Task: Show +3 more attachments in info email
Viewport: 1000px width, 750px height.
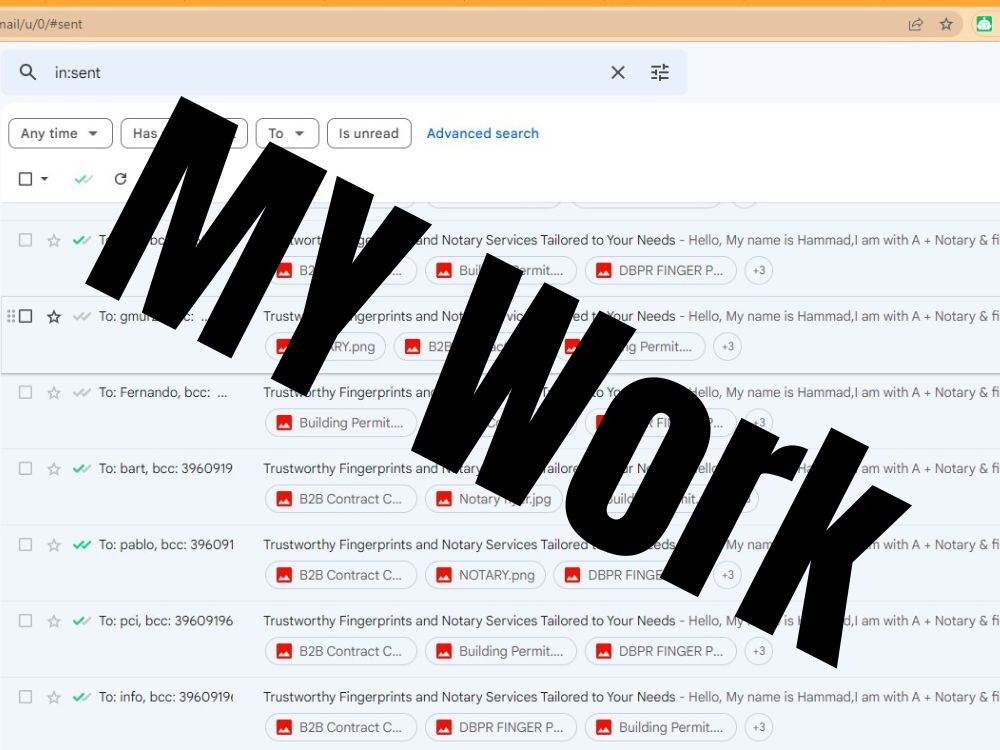Action: click(758, 727)
